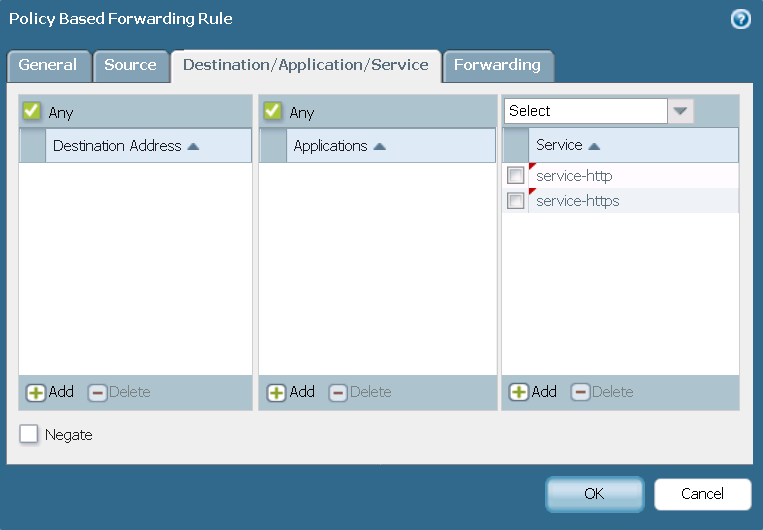Enable the Negate checkbox
763x530 pixels.
(x=30, y=435)
